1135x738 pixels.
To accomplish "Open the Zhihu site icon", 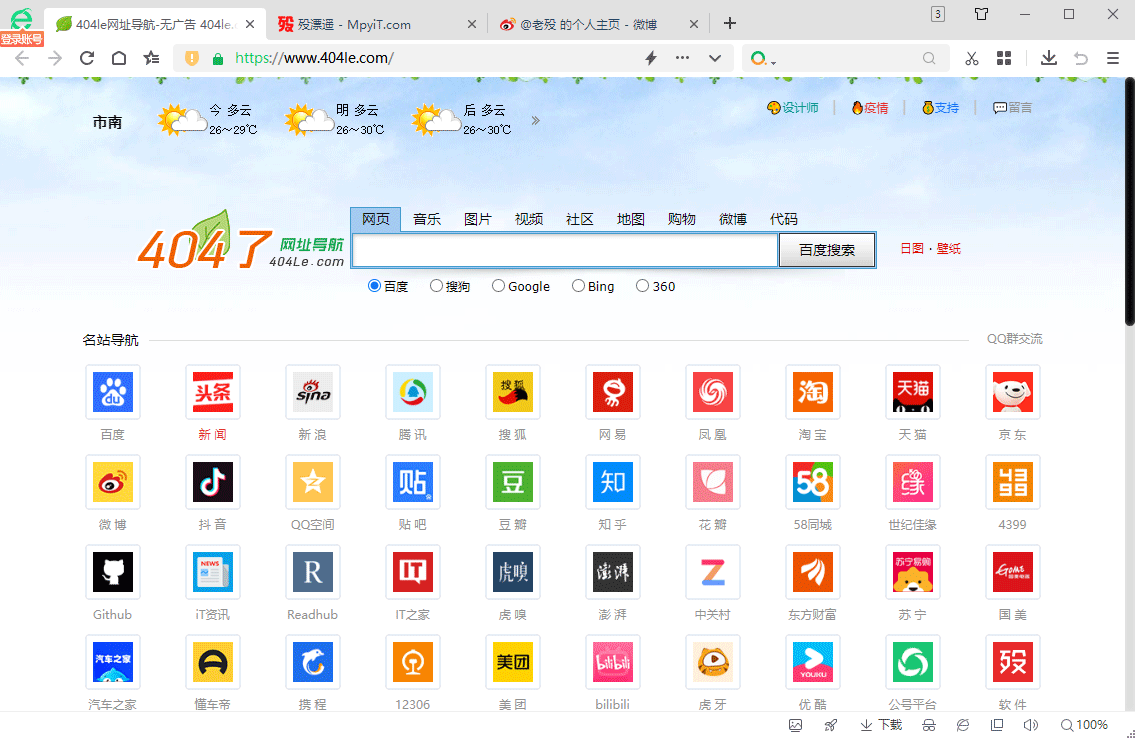I will pyautogui.click(x=612, y=482).
